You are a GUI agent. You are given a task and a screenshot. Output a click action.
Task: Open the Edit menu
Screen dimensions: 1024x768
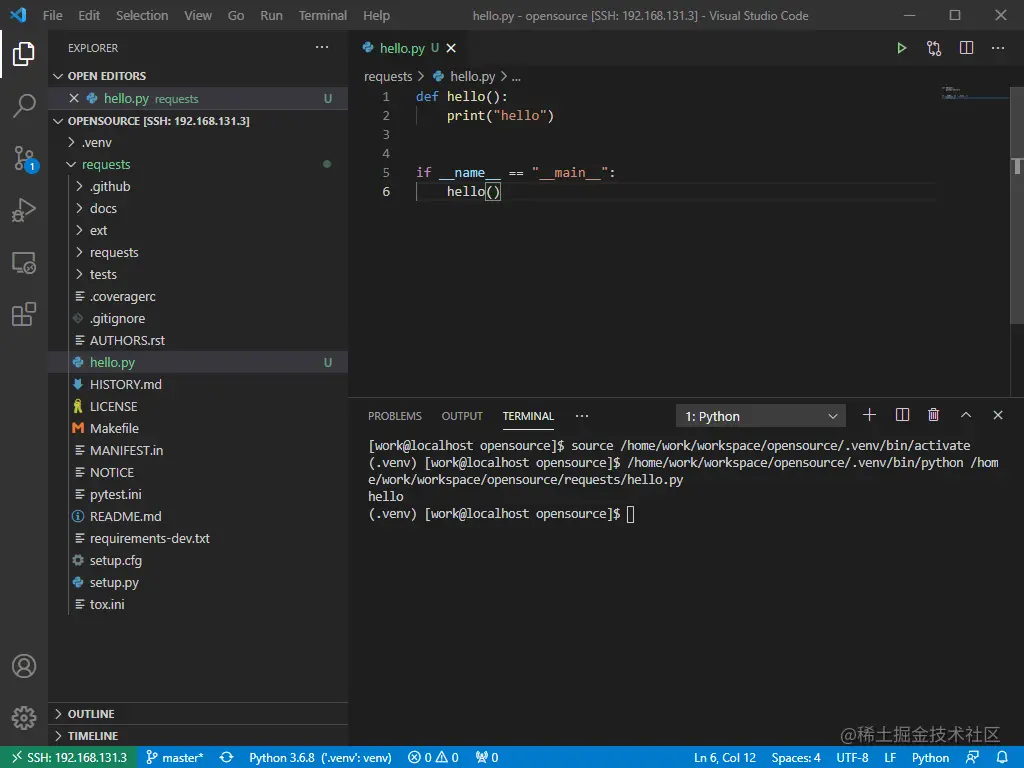click(89, 15)
